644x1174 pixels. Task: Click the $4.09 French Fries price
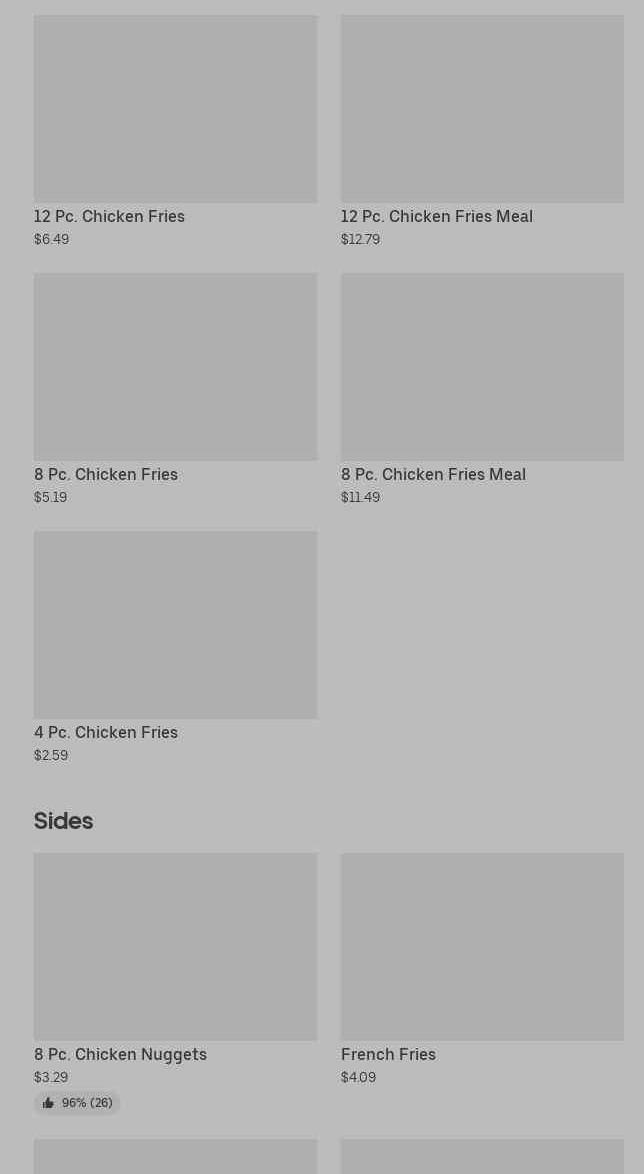359,1077
